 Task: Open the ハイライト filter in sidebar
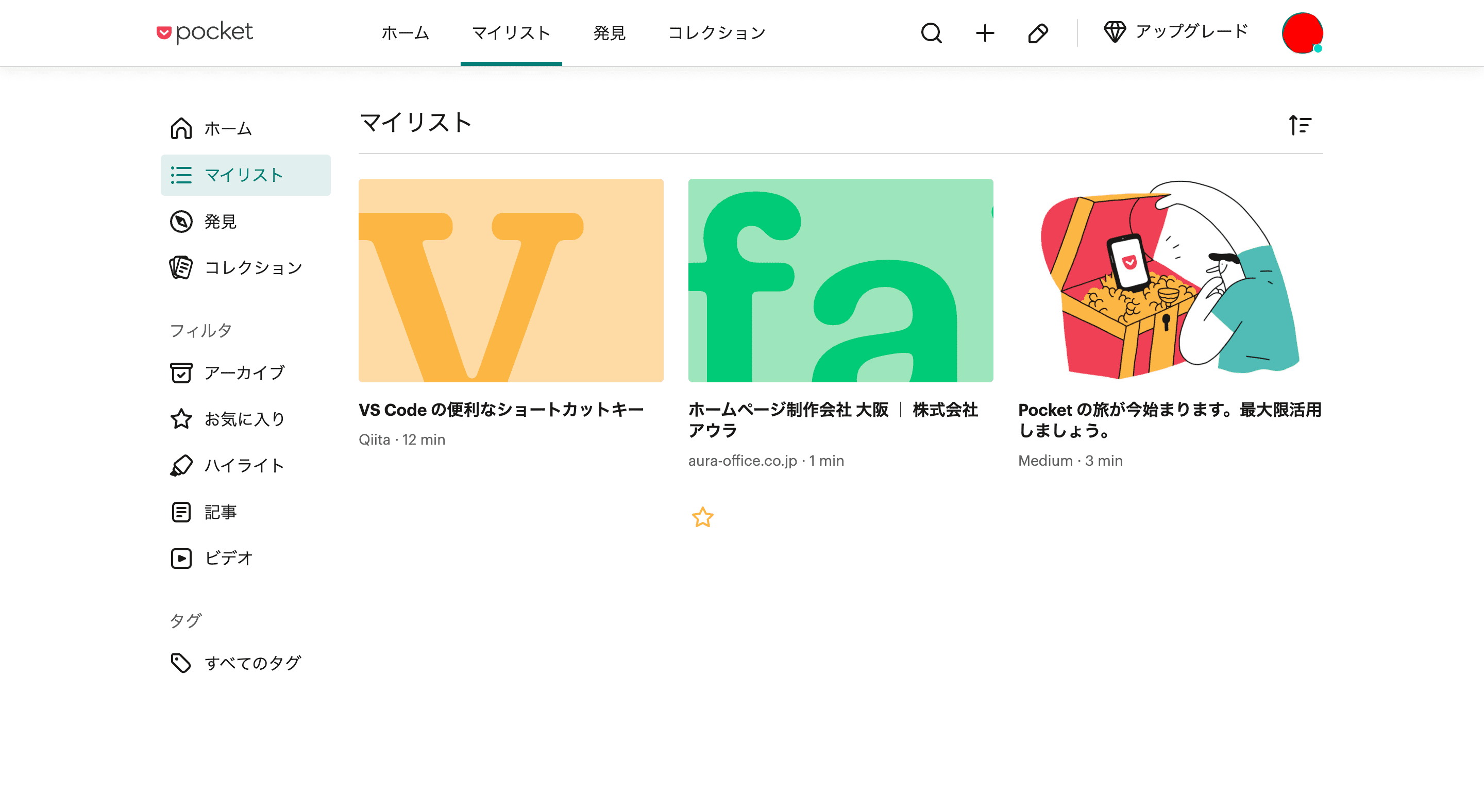pyautogui.click(x=244, y=465)
